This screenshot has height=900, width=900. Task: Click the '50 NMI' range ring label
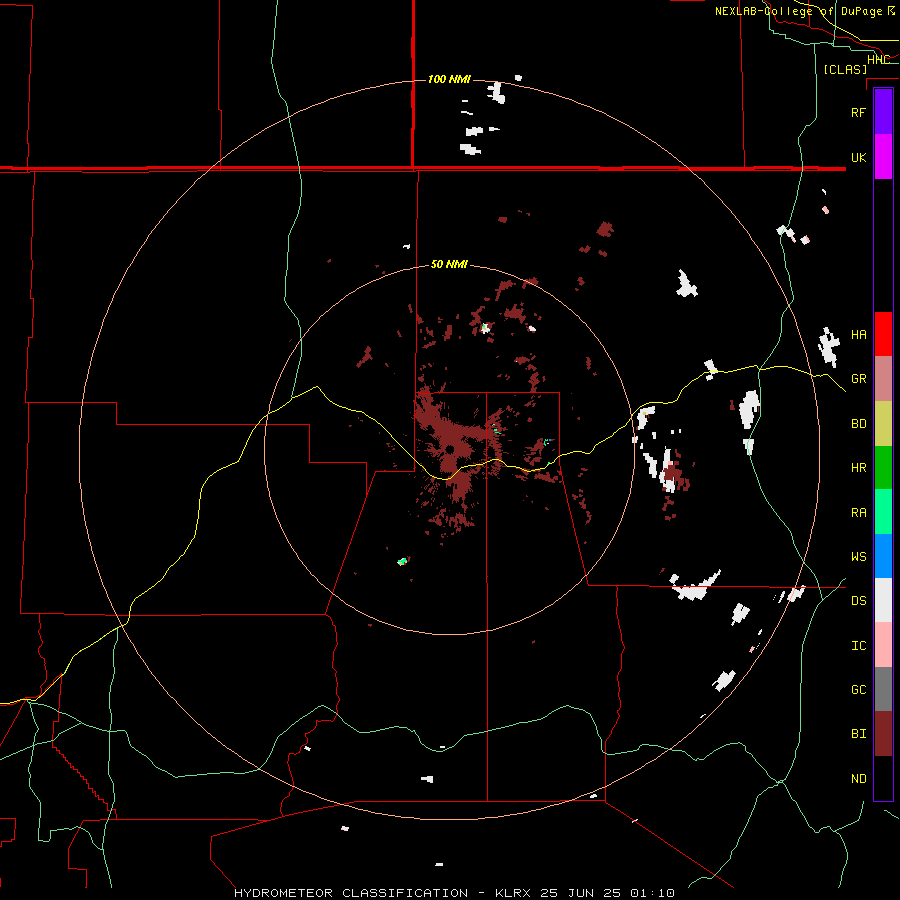point(449,264)
